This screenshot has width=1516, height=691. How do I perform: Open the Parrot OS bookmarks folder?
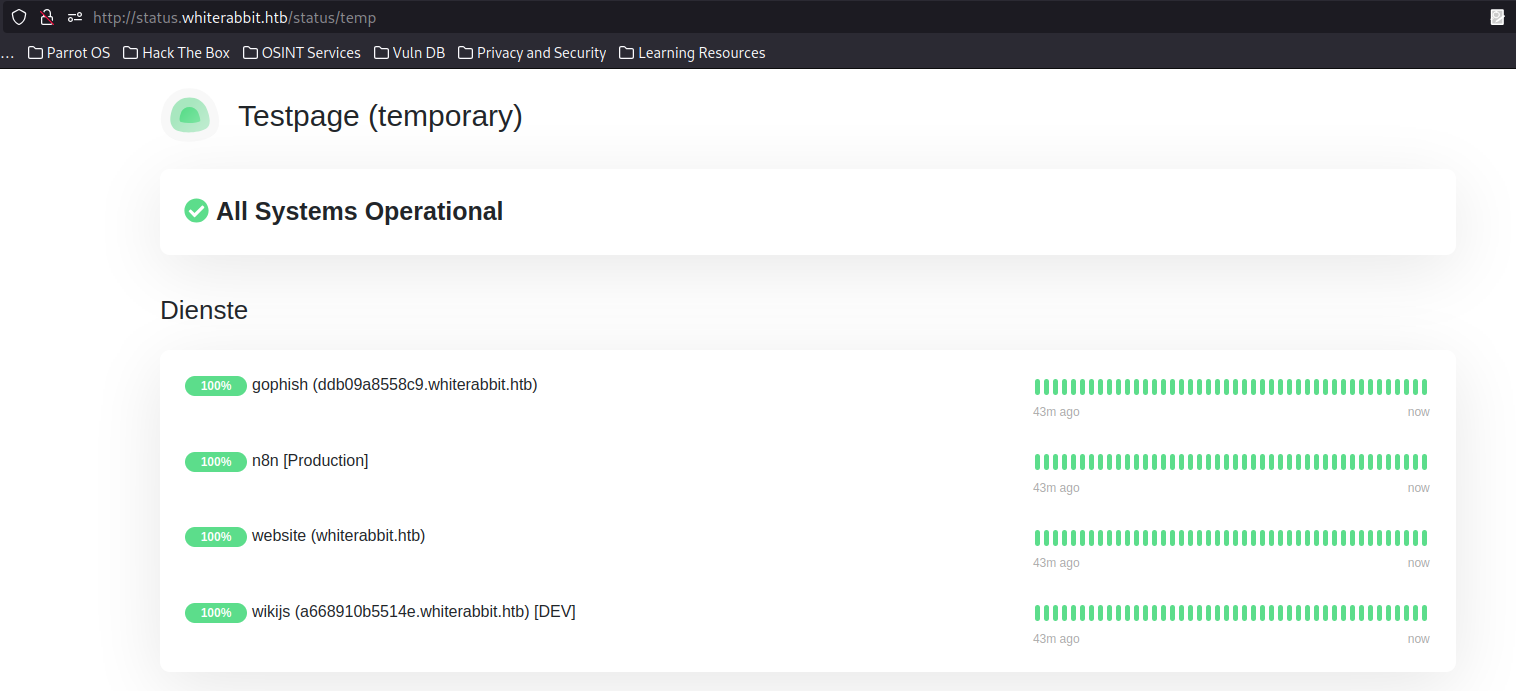pos(69,53)
